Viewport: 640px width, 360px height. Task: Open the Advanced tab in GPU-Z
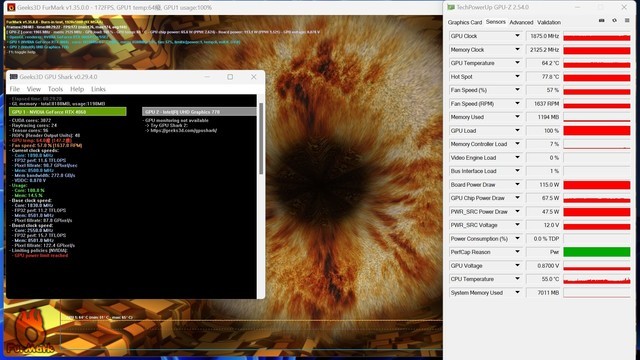click(x=521, y=22)
